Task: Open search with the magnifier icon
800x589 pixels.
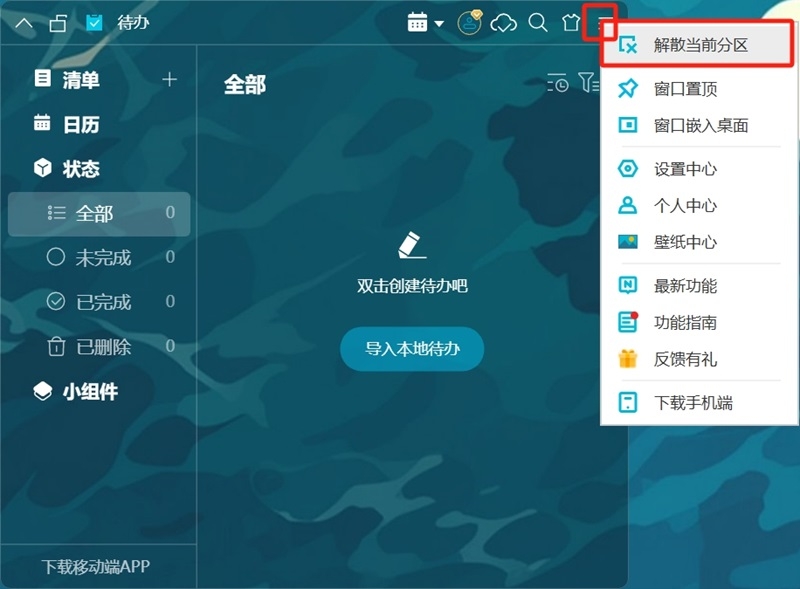Action: tap(538, 24)
